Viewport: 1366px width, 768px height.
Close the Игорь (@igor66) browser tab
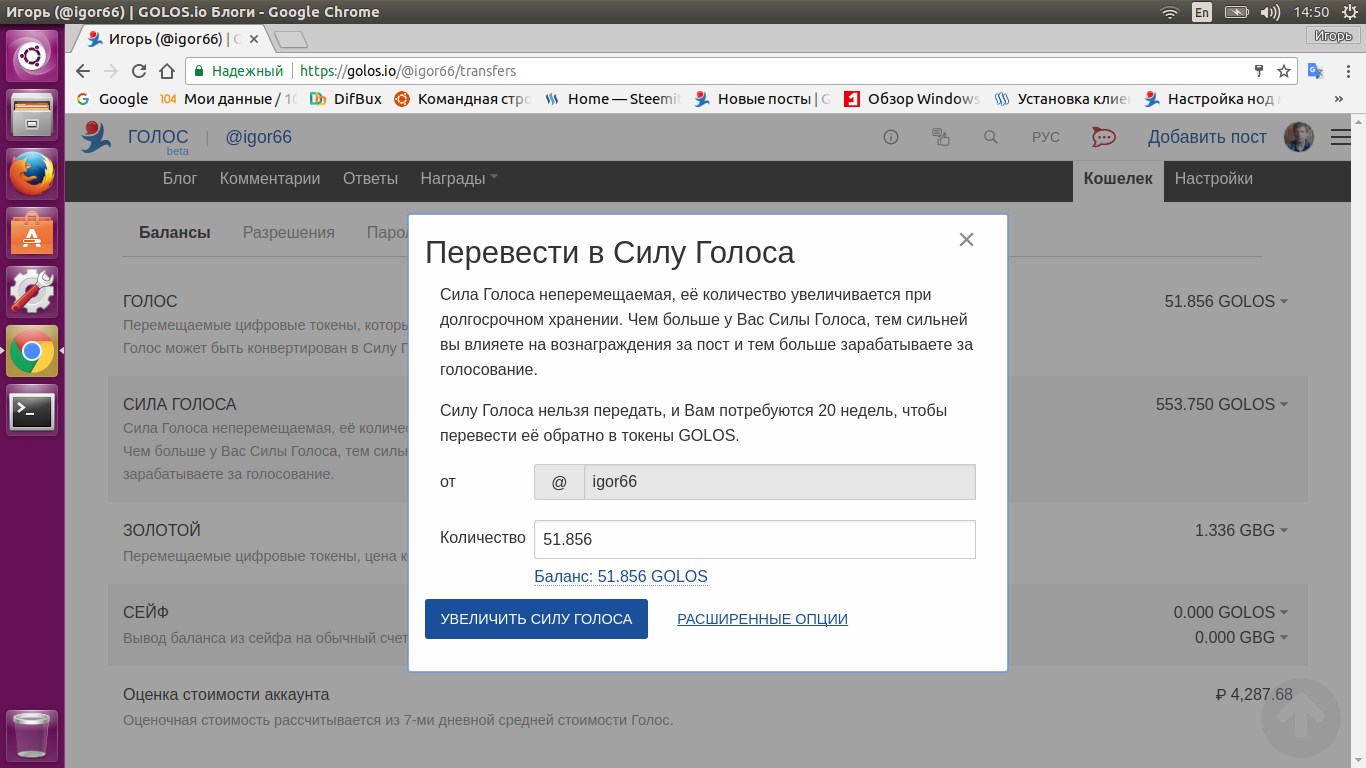click(254, 40)
